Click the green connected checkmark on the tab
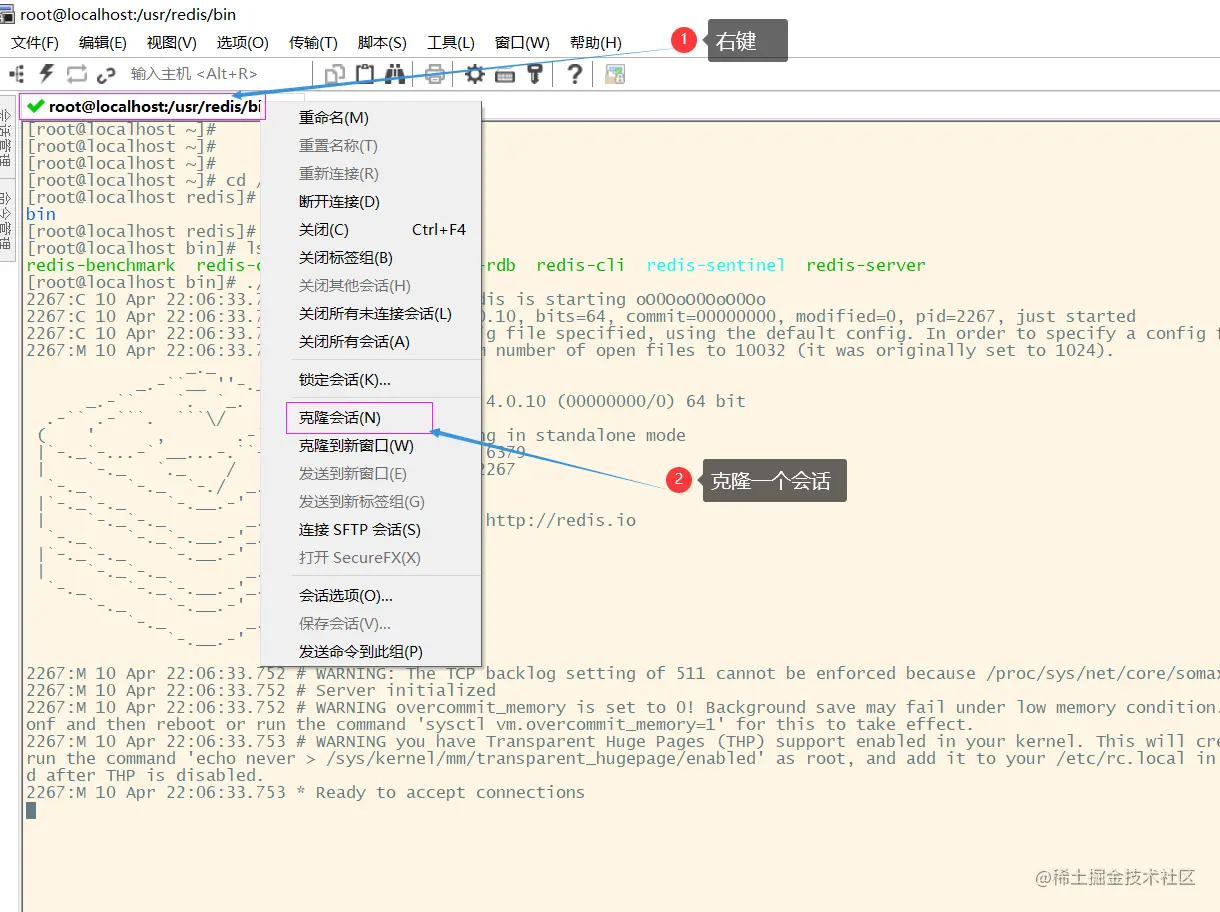This screenshot has width=1220, height=912. pyautogui.click(x=36, y=106)
